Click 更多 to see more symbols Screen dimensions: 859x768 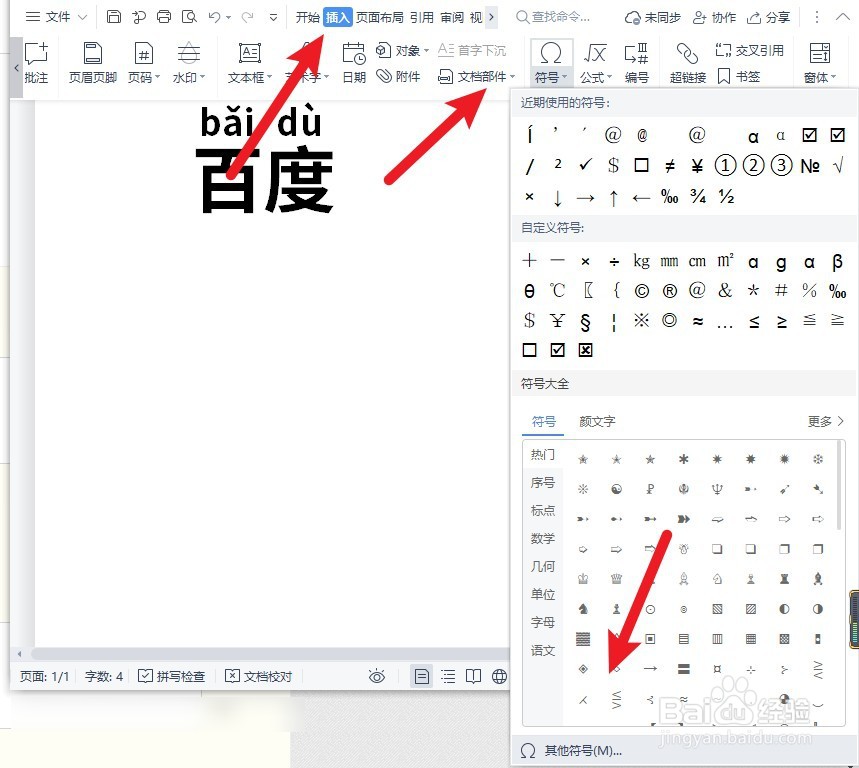(824, 421)
